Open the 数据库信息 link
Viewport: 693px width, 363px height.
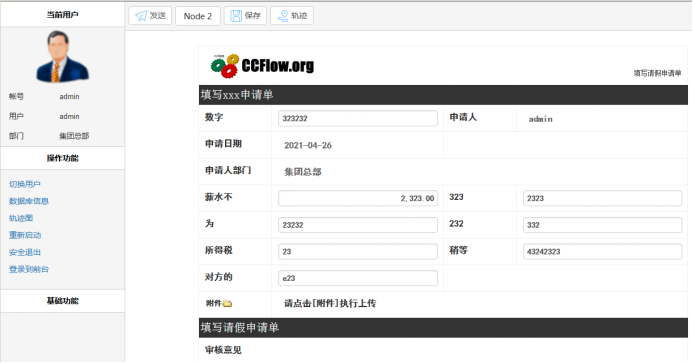point(29,201)
